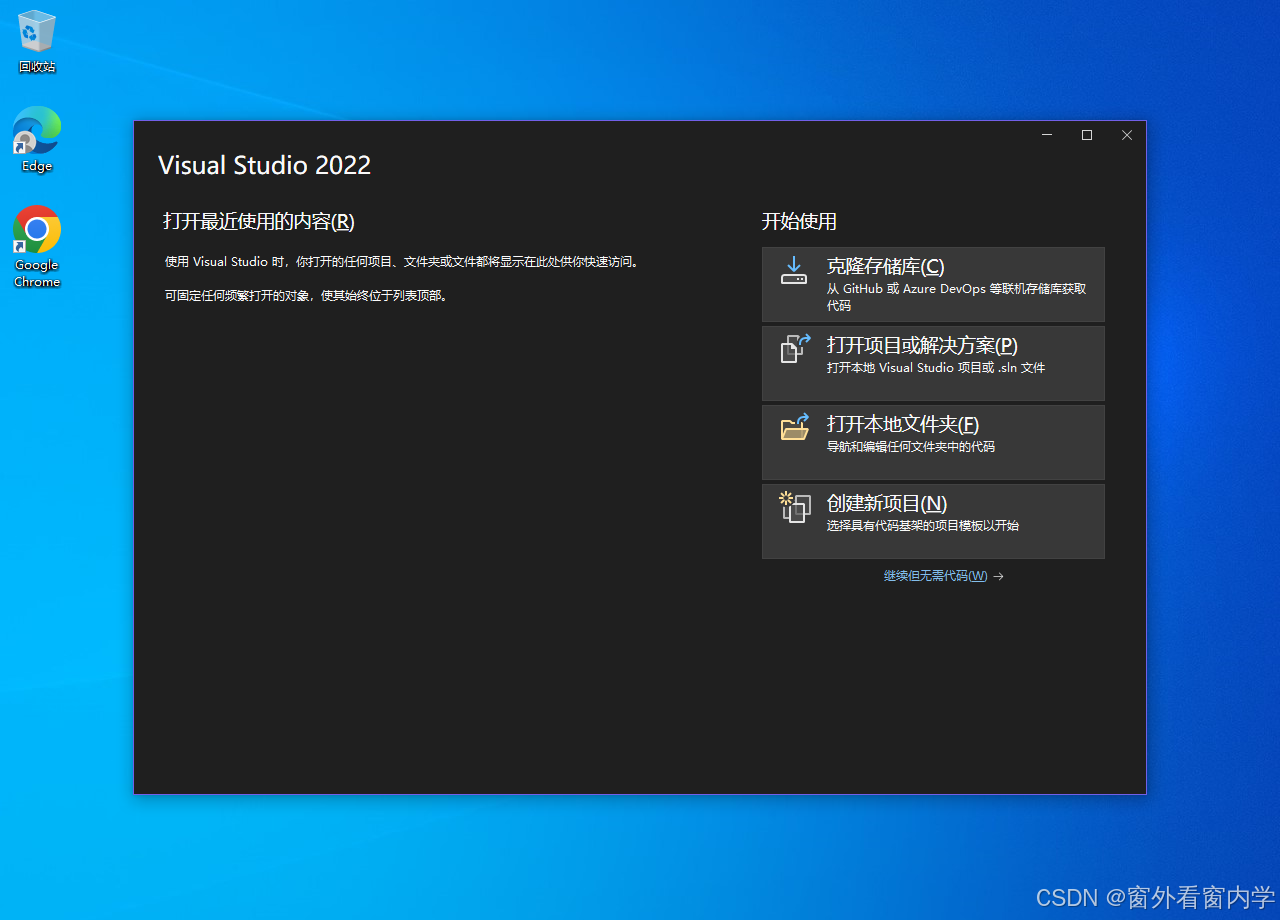Screen dimensions: 1280x920
Task: Click the Visual Studio 2022 title
Action: click(x=264, y=165)
